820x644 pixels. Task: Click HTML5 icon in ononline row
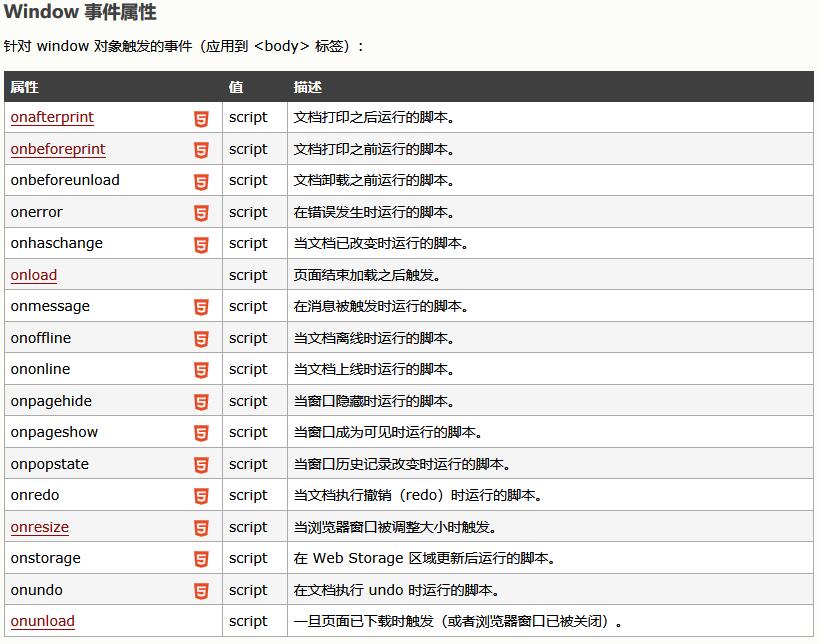[201, 370]
